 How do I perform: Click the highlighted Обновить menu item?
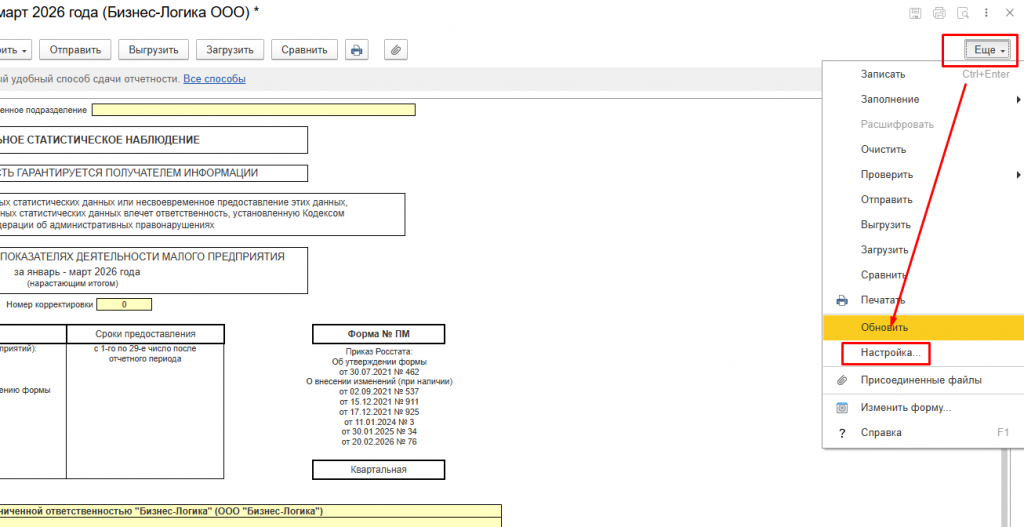click(923, 327)
